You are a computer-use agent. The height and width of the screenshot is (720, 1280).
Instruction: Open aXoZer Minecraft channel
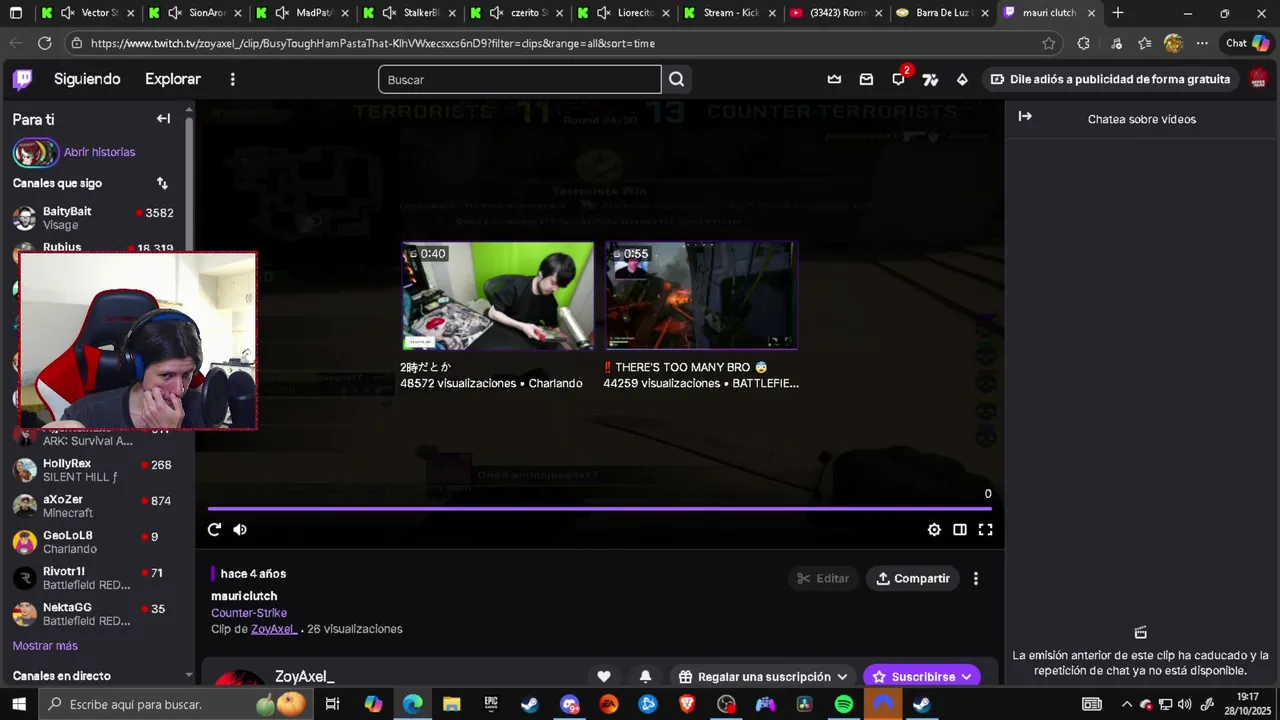[x=97, y=506]
